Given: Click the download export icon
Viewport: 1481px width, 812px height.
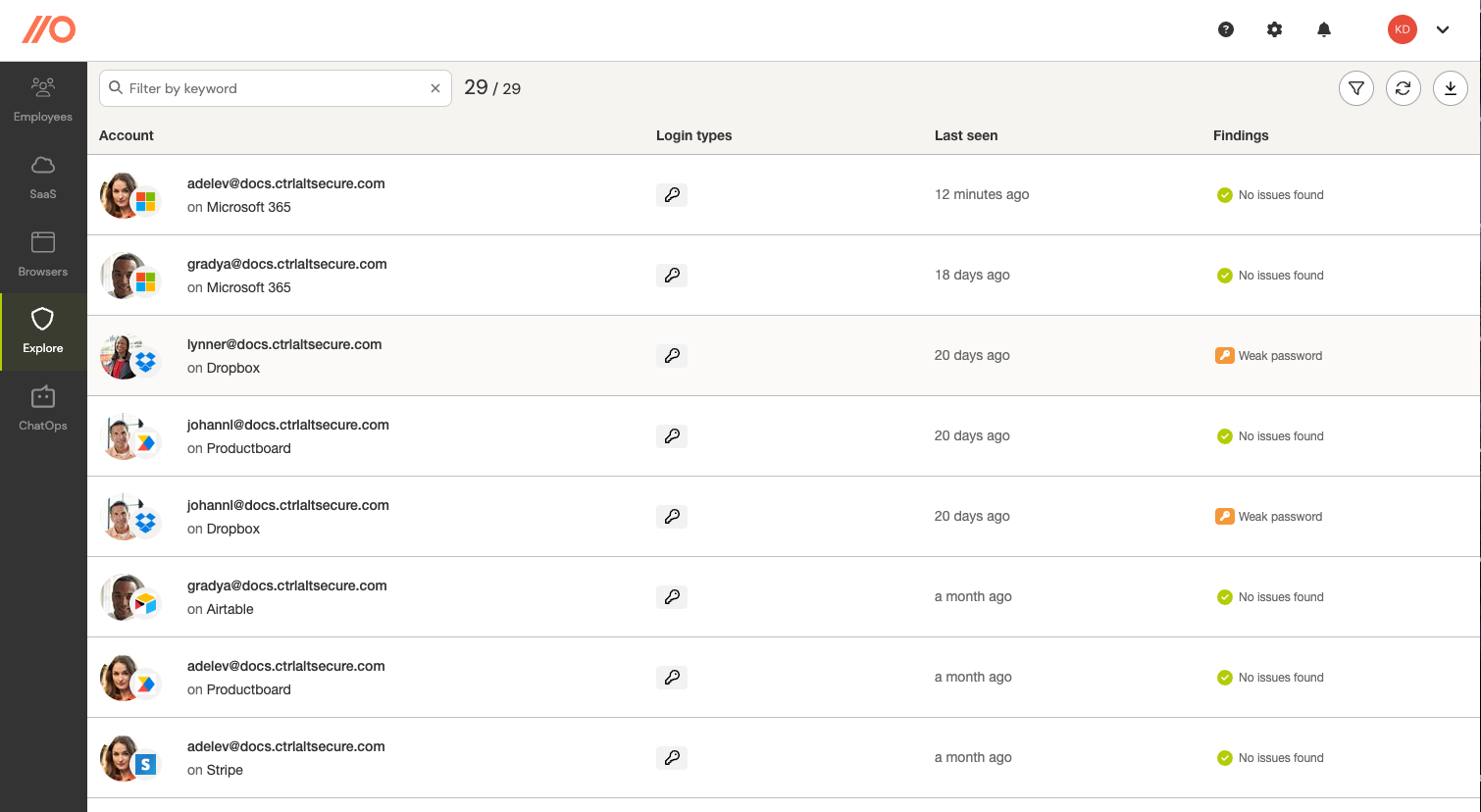Looking at the screenshot, I should 1450,88.
